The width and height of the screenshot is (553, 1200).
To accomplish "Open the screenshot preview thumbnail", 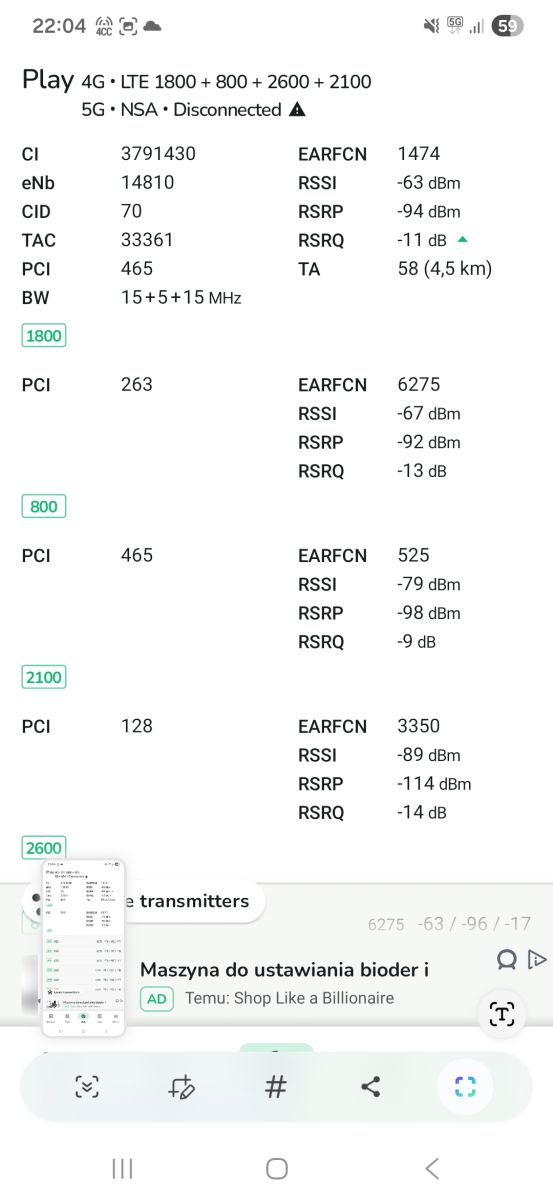I will (84, 947).
